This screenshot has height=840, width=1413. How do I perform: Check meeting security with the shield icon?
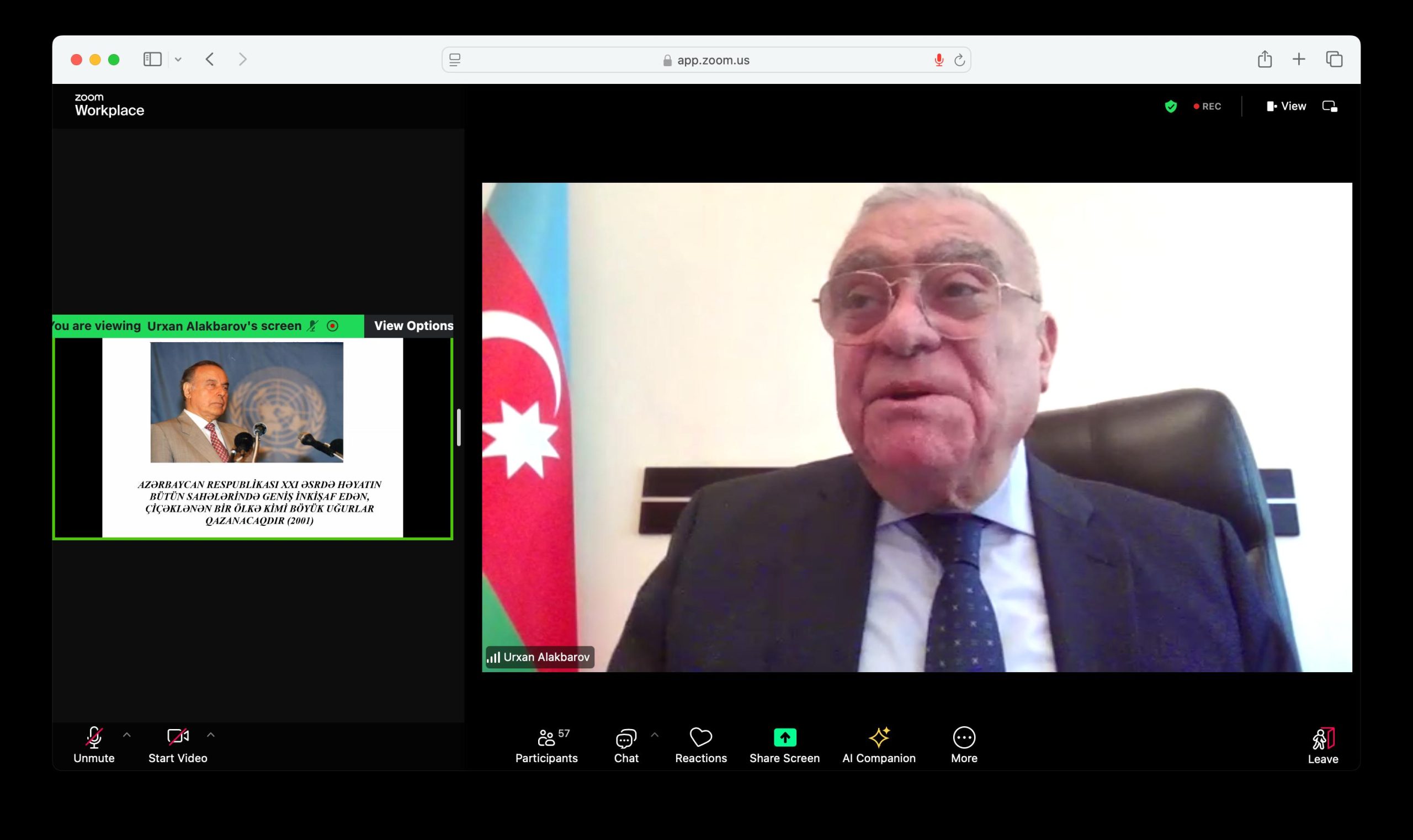click(x=1171, y=106)
